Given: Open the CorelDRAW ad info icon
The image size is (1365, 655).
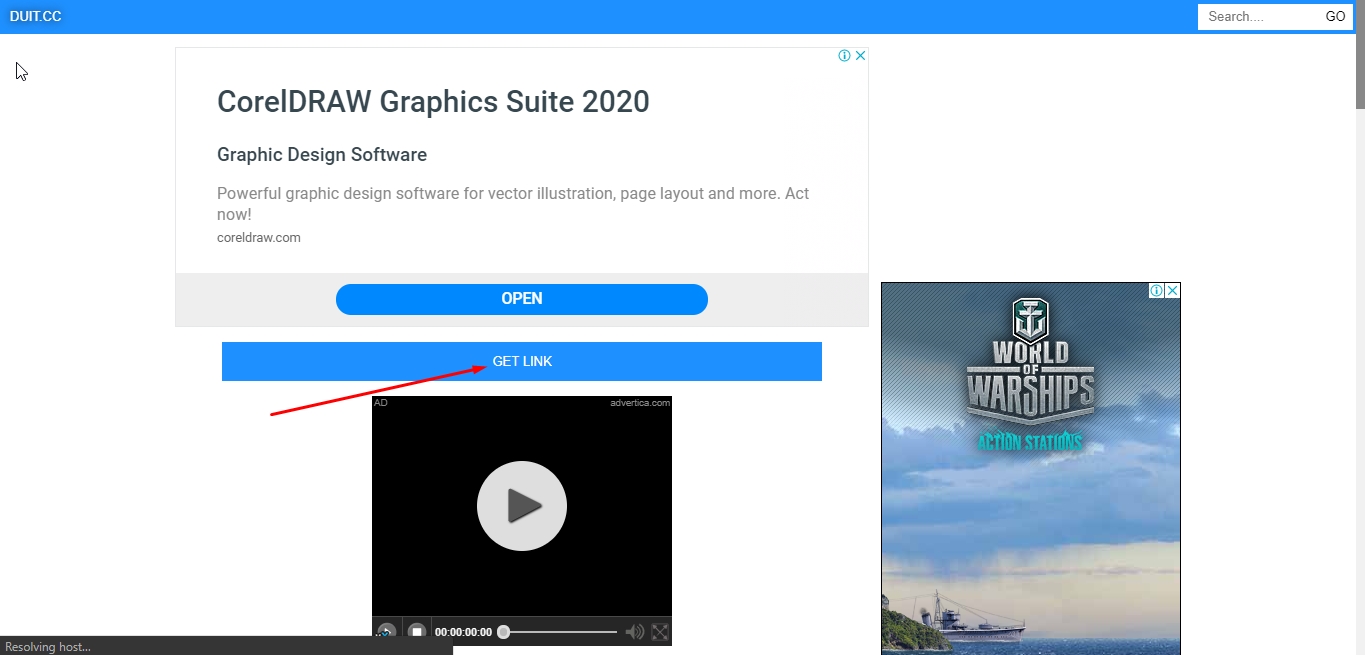Looking at the screenshot, I should tap(845, 56).
